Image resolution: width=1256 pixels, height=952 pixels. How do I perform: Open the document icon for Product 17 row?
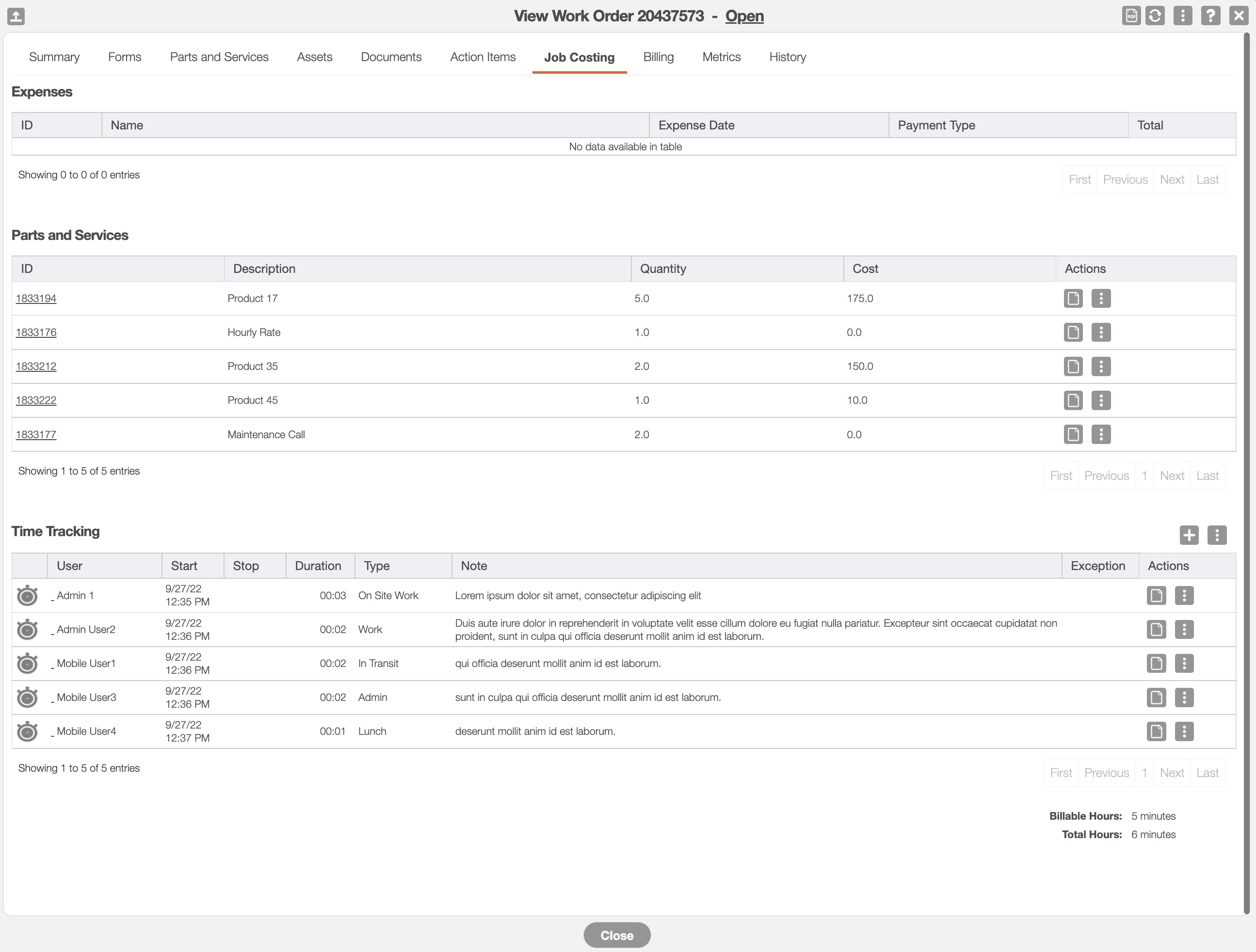(x=1073, y=299)
